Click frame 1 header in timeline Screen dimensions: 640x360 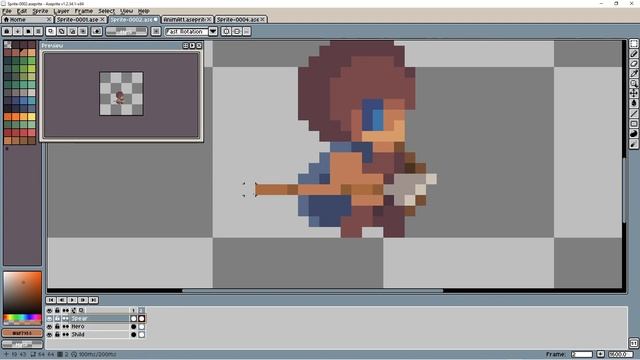tap(133, 311)
